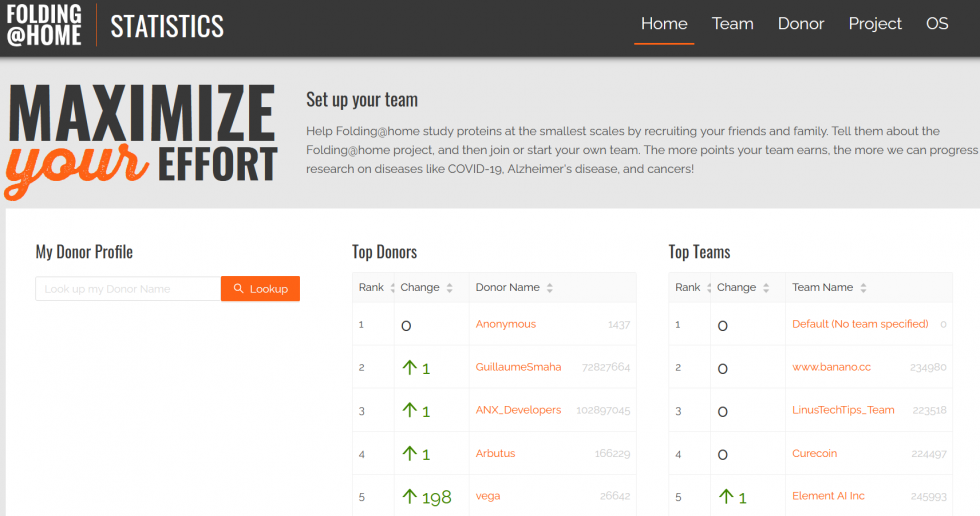Sort Top Teams by Team Name arrows
Screen dimensions: 980x516
863,288
